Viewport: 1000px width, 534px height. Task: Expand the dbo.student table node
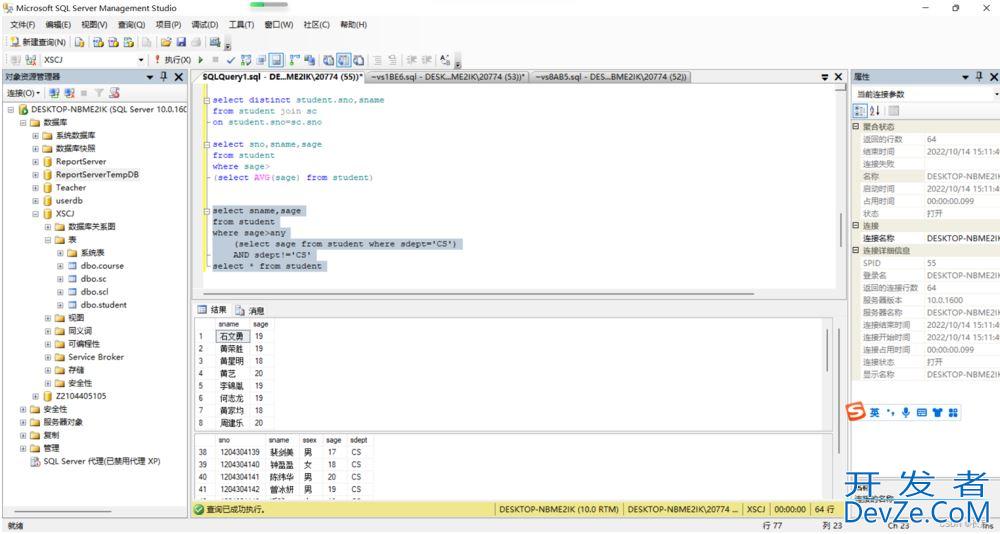tap(60, 305)
